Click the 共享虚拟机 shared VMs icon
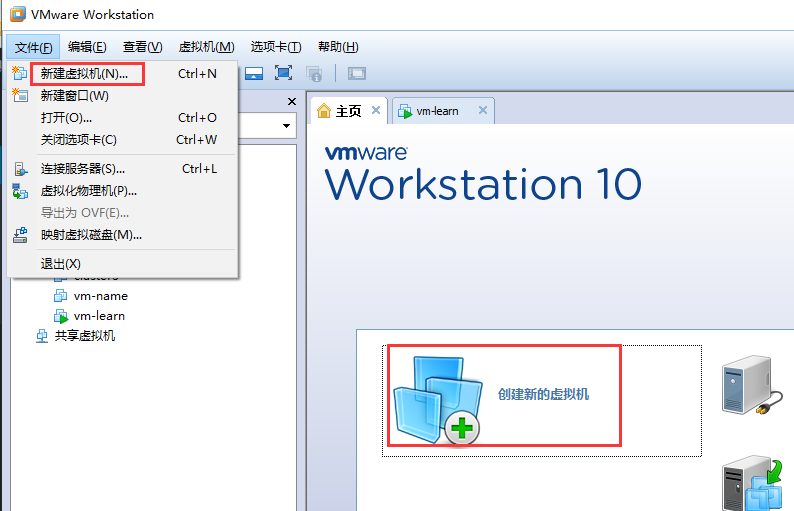The width and height of the screenshot is (794, 511). (42, 336)
